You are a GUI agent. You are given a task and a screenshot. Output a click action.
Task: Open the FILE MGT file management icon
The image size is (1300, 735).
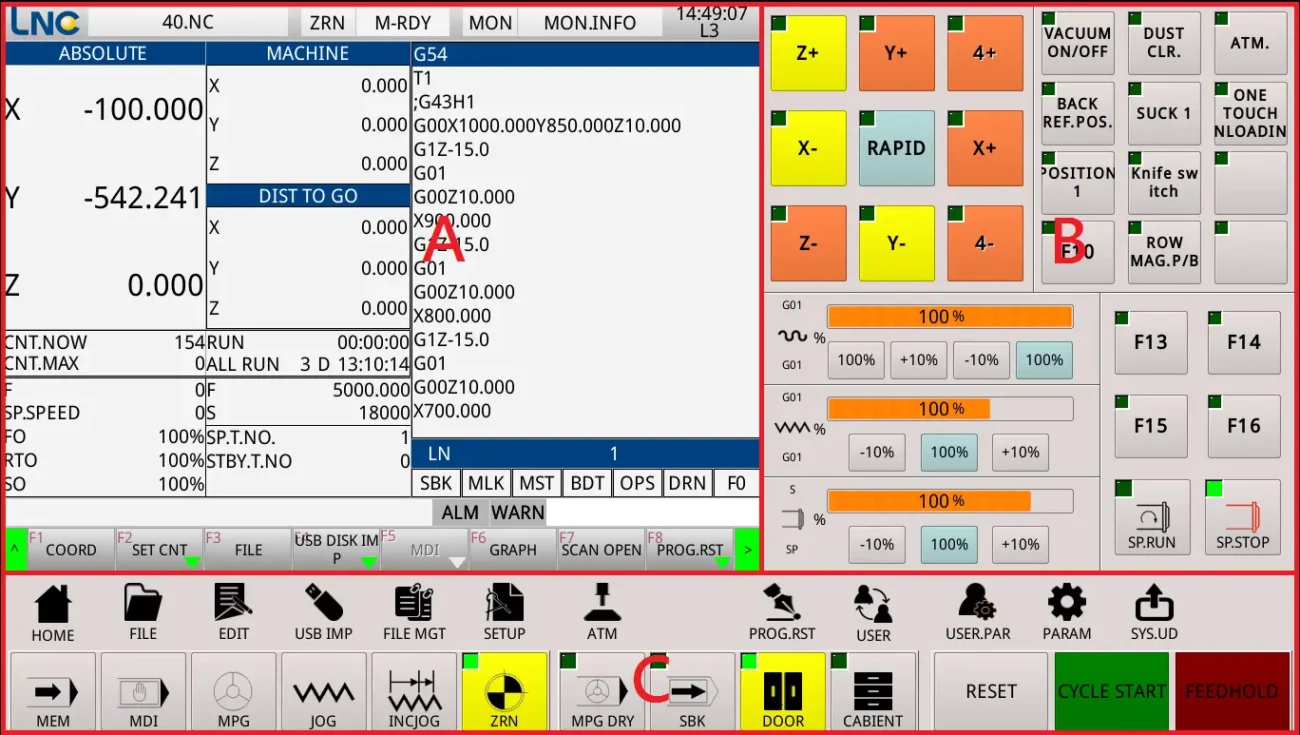[413, 610]
